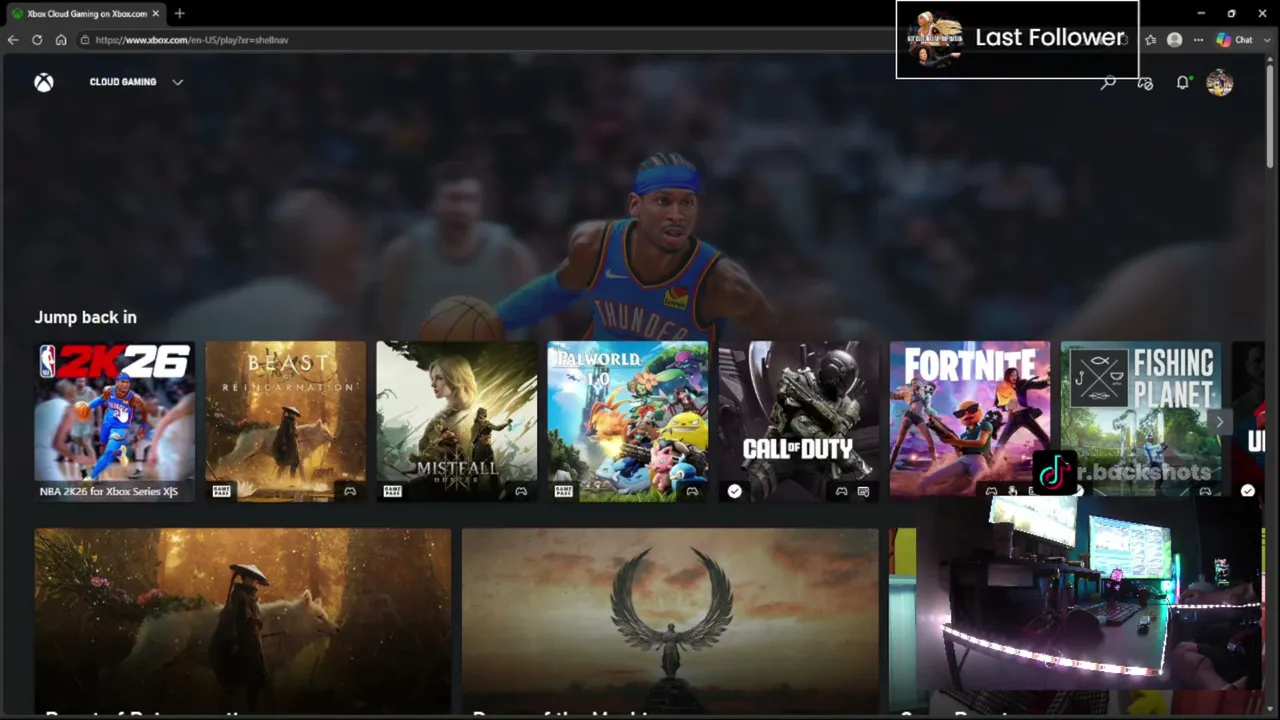
Task: Open Mistfall Hunter game tile
Action: [457, 421]
